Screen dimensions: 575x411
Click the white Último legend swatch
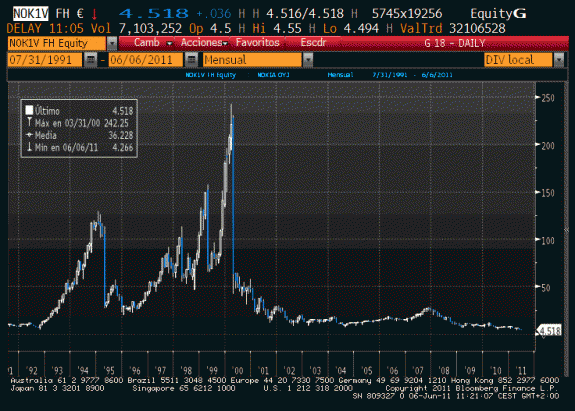point(29,110)
